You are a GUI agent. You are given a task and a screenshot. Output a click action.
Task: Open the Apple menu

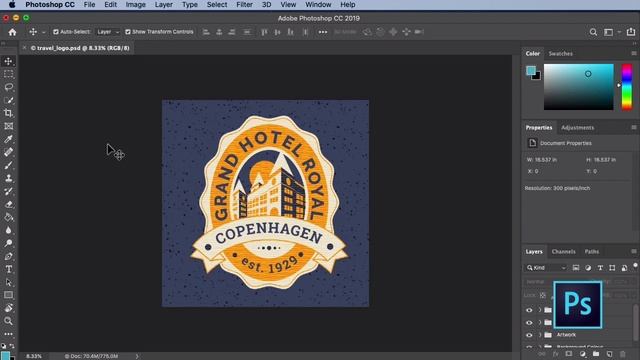coord(12,4)
